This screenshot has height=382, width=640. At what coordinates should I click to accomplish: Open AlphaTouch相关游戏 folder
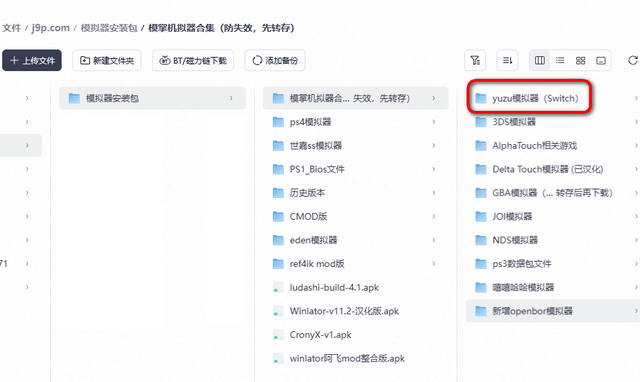553,145
